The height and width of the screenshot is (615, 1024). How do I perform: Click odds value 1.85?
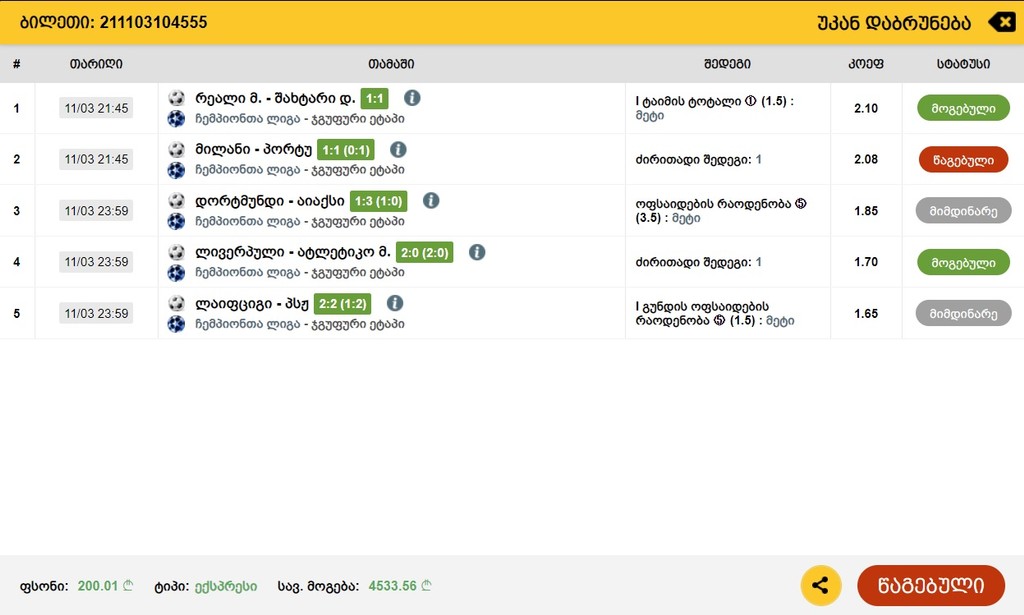[x=866, y=211]
